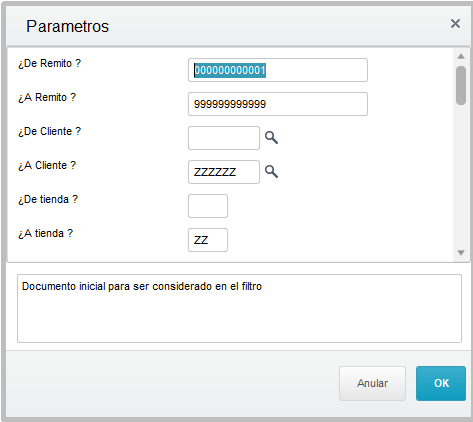This screenshot has width=473, height=422.
Task: Click the ¿De Remito ? label
Action: coord(49,63)
